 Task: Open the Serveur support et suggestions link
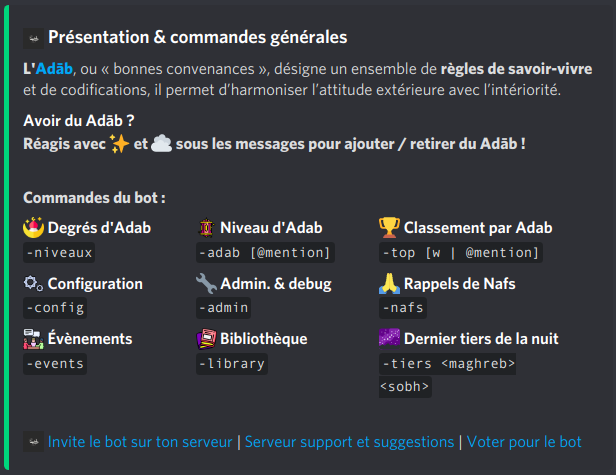[348, 441]
